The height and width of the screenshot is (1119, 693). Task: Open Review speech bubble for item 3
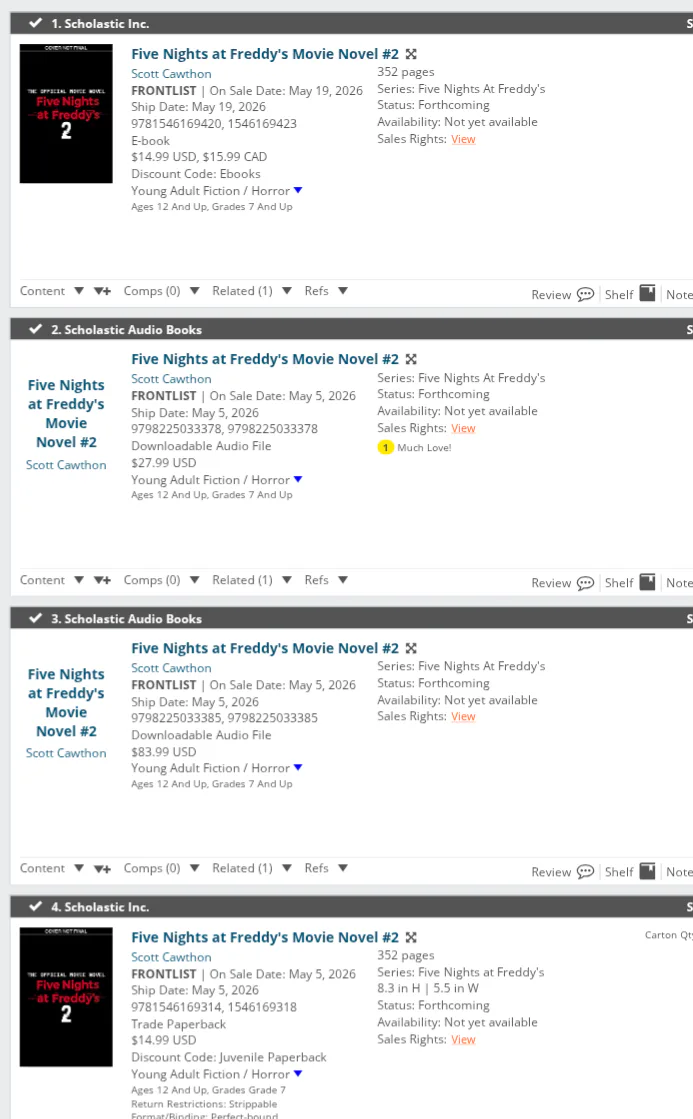point(585,872)
